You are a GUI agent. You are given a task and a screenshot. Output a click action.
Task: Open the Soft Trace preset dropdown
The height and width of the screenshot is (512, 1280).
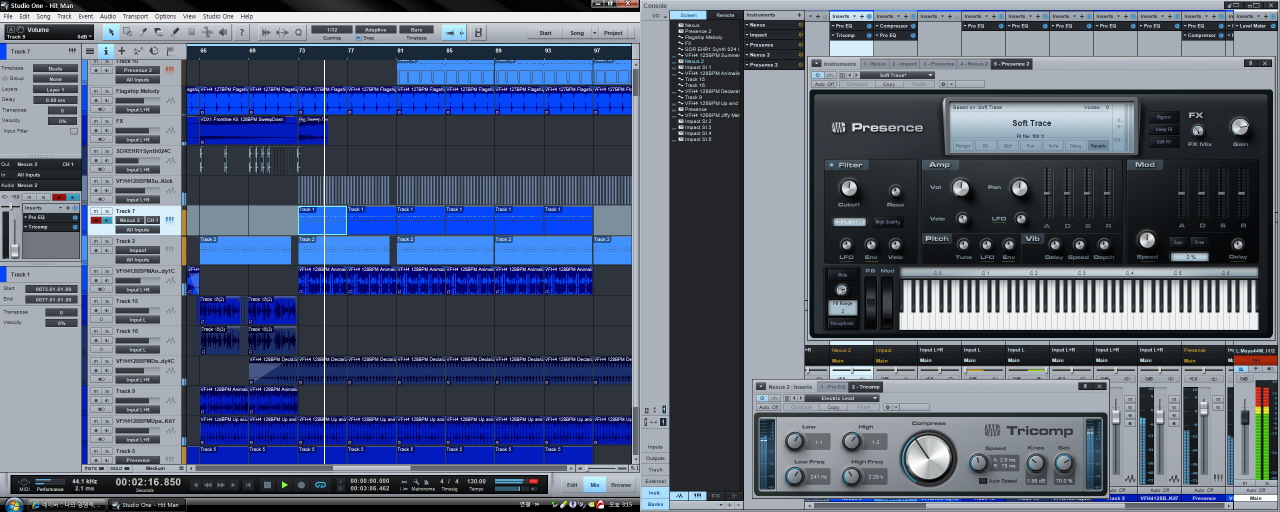pos(897,75)
